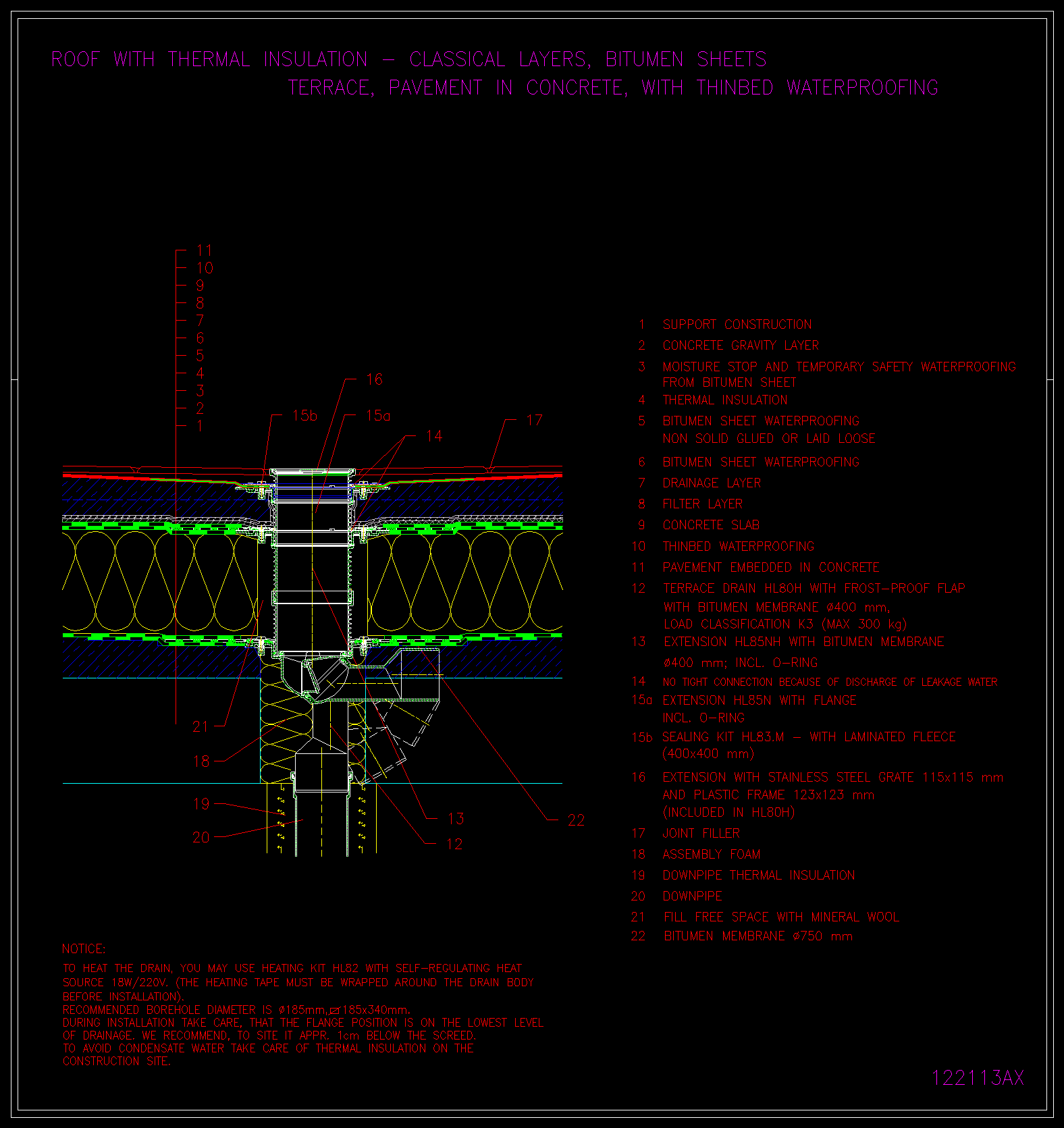The width and height of the screenshot is (1064, 1128).
Task: Select 'FILL FREE SPACE WITH MINERAL WOOL'
Action: [x=782, y=917]
